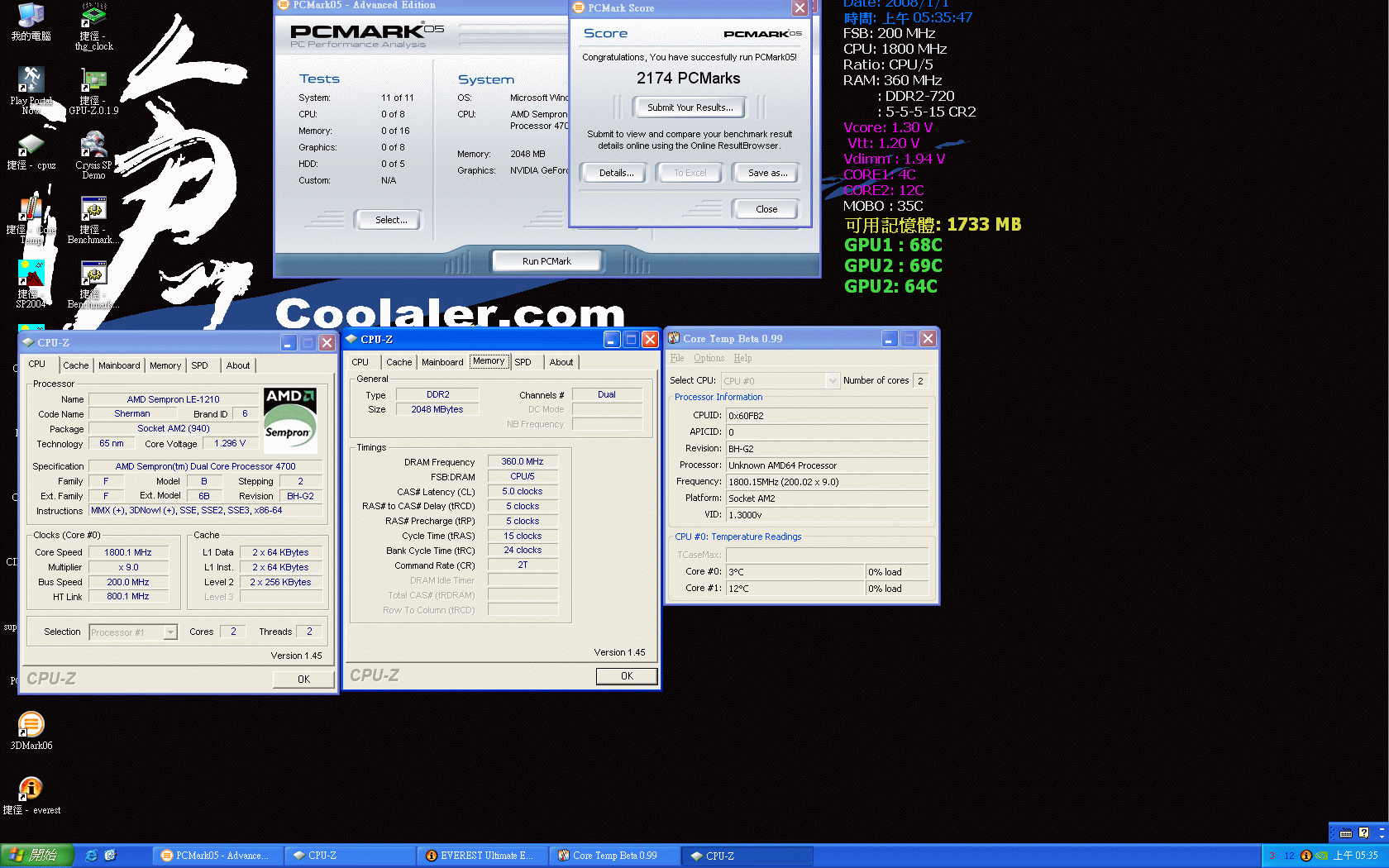Open the Processor #1 selection dropdown
Image resolution: width=1389 pixels, height=868 pixels.
tap(170, 632)
